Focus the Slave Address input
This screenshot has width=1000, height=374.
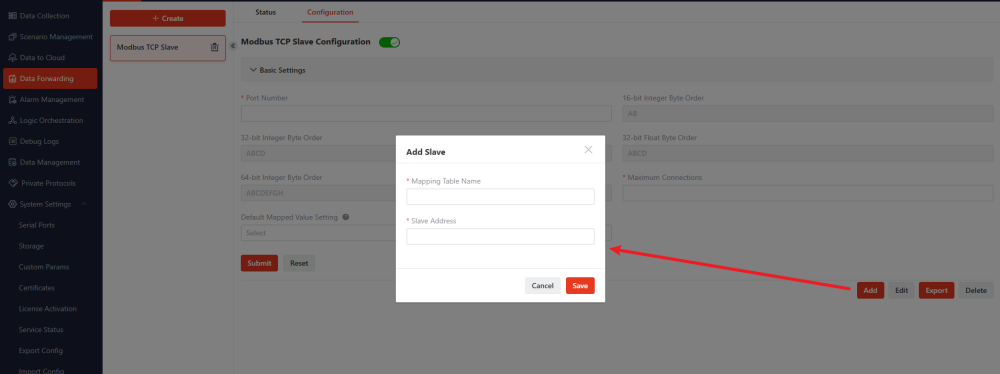(501, 236)
